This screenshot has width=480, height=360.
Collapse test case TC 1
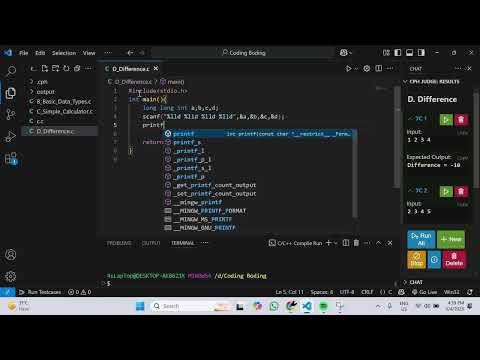point(410,118)
